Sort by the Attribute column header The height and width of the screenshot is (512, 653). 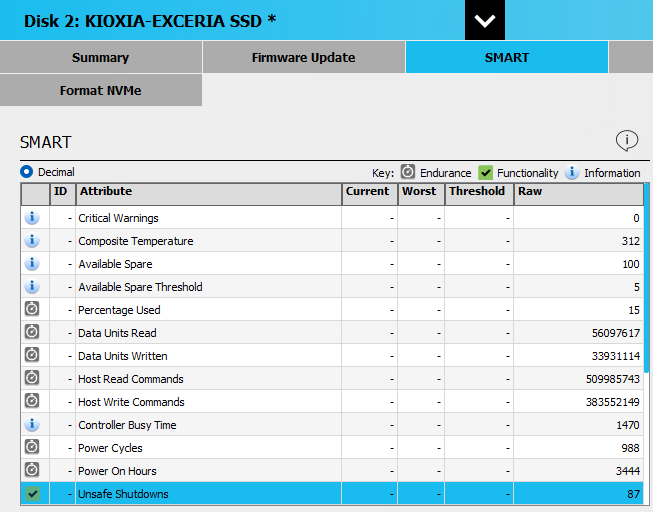point(209,194)
